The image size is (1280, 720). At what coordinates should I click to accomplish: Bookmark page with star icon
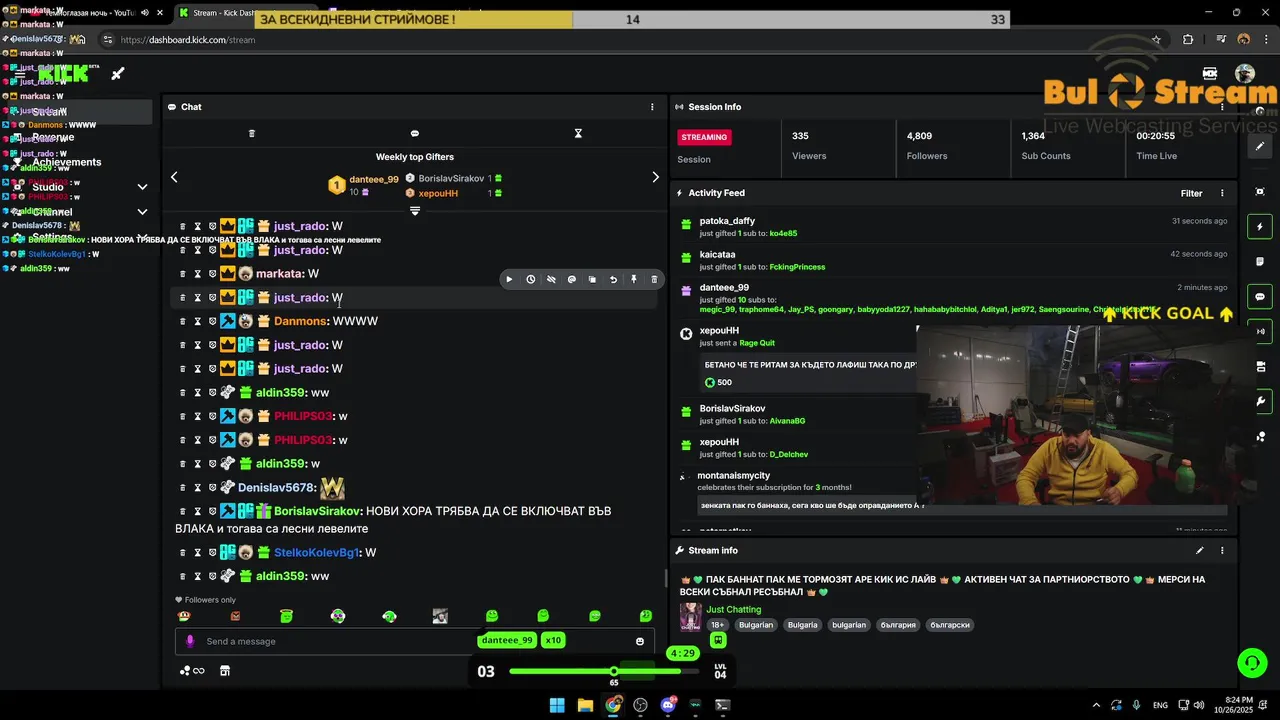pos(1157,40)
